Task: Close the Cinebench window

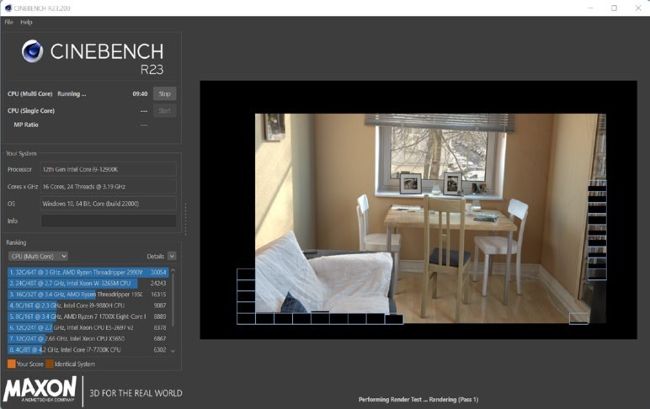Action: [639, 7]
